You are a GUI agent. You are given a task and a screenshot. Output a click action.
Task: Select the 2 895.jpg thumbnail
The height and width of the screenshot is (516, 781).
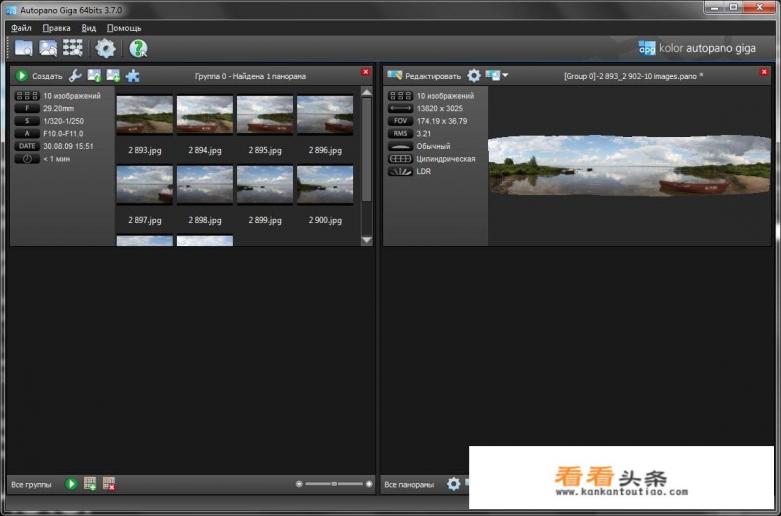click(265, 115)
